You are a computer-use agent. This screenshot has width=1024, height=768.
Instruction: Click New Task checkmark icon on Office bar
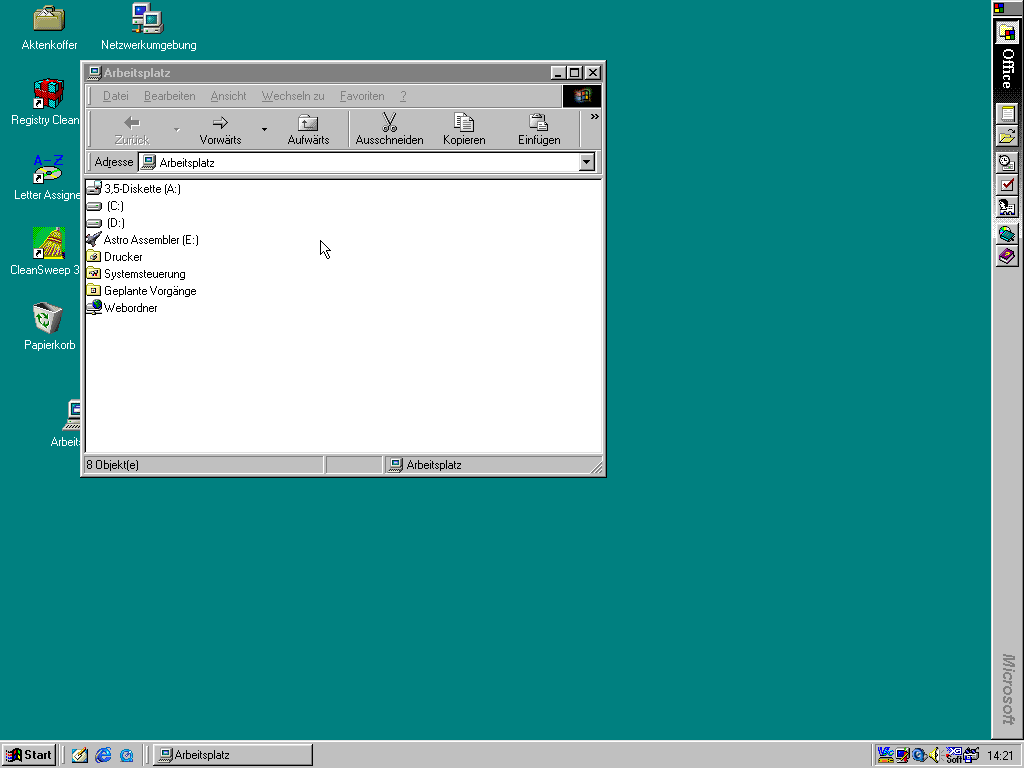(1007, 185)
